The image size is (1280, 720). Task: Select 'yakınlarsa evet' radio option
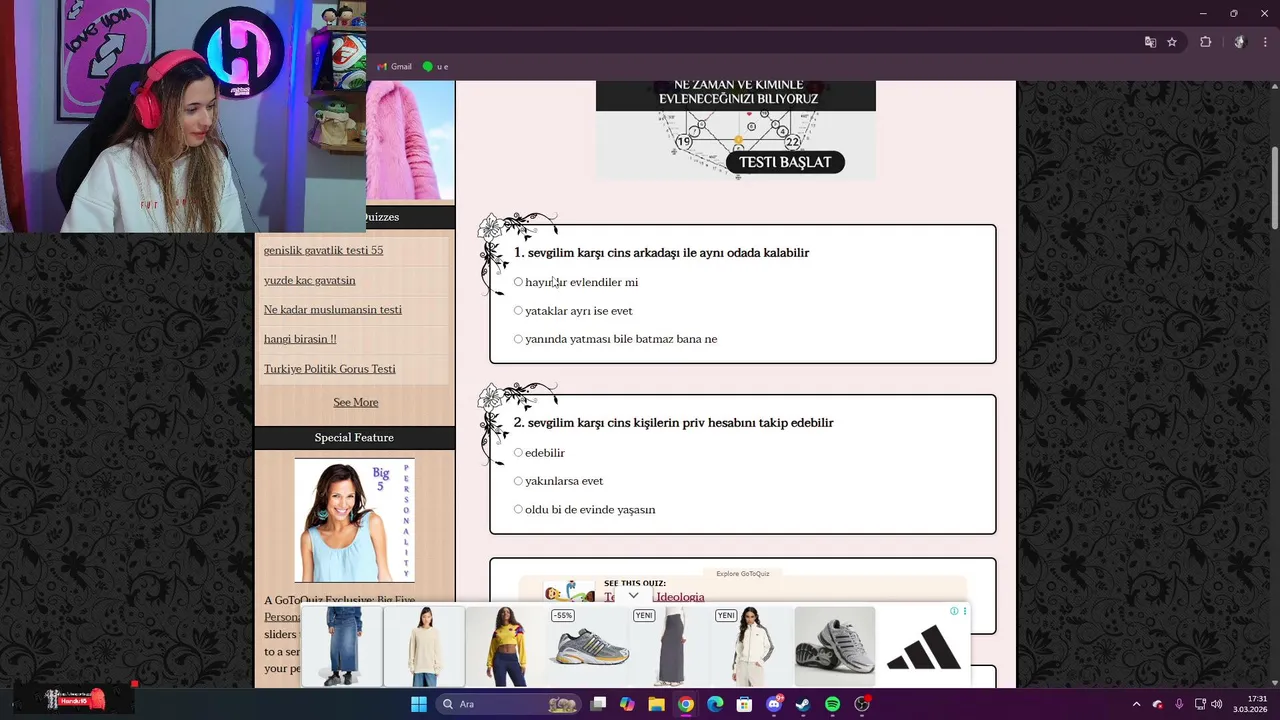(x=518, y=481)
